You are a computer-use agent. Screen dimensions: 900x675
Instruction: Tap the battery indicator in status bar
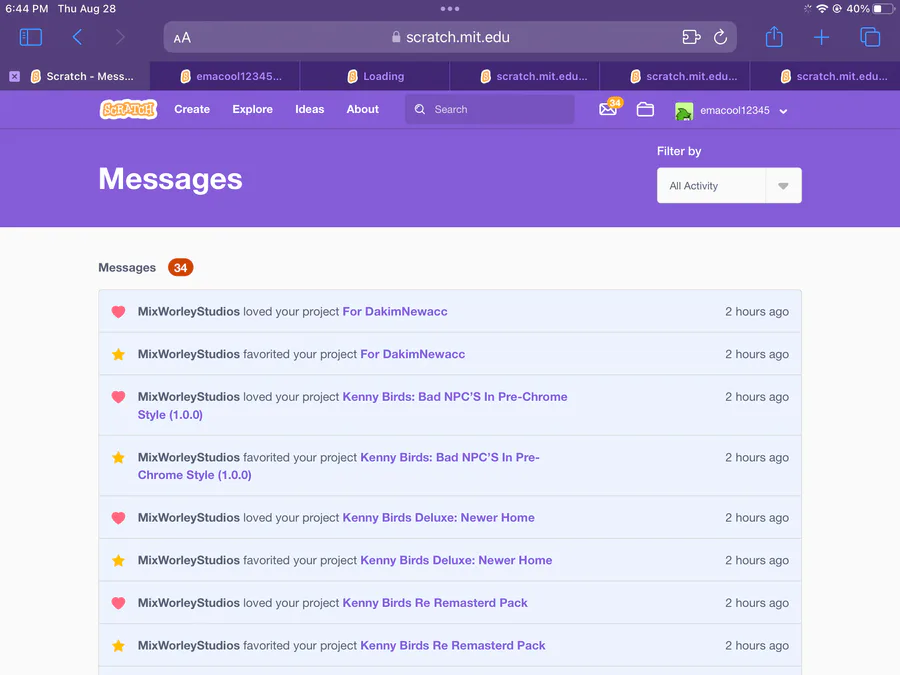click(x=883, y=9)
